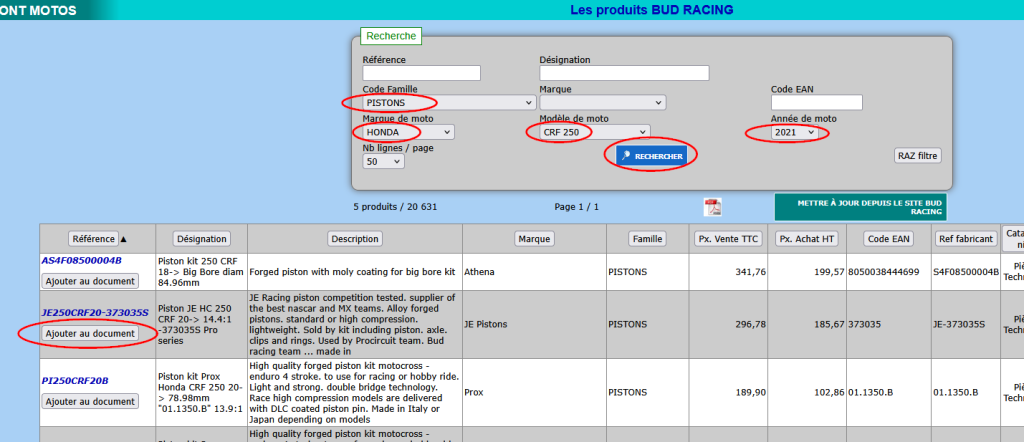Click Mettre à jour depuis le site Bud Racing

coord(860,207)
